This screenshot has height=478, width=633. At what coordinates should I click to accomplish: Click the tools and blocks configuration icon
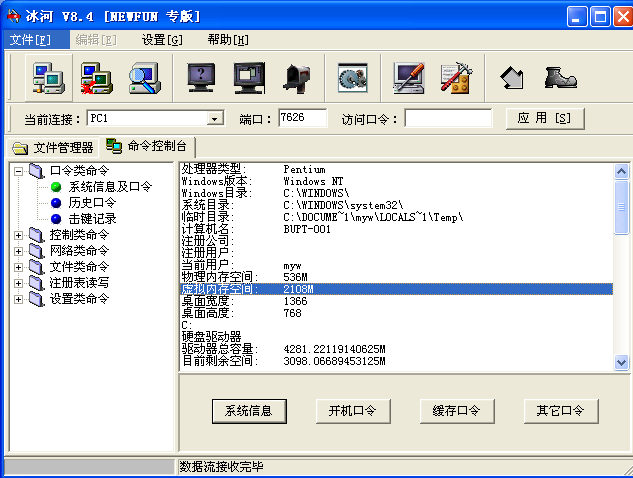(x=457, y=78)
